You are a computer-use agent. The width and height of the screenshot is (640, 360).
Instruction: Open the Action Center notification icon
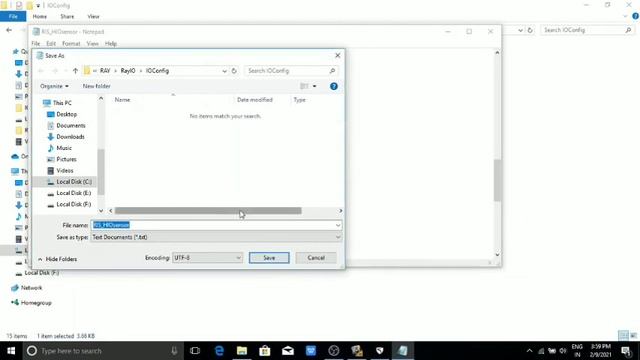(626, 351)
